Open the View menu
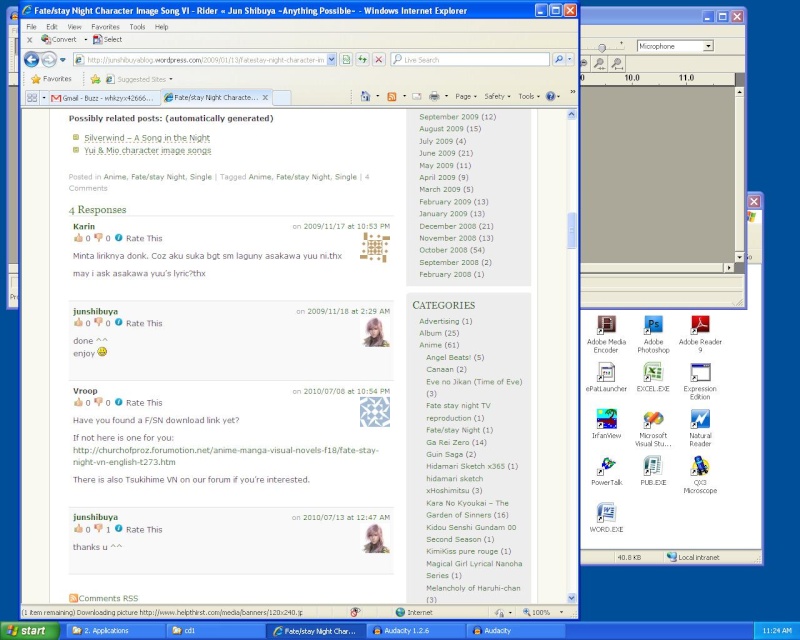This screenshot has width=800, height=640. point(74,27)
